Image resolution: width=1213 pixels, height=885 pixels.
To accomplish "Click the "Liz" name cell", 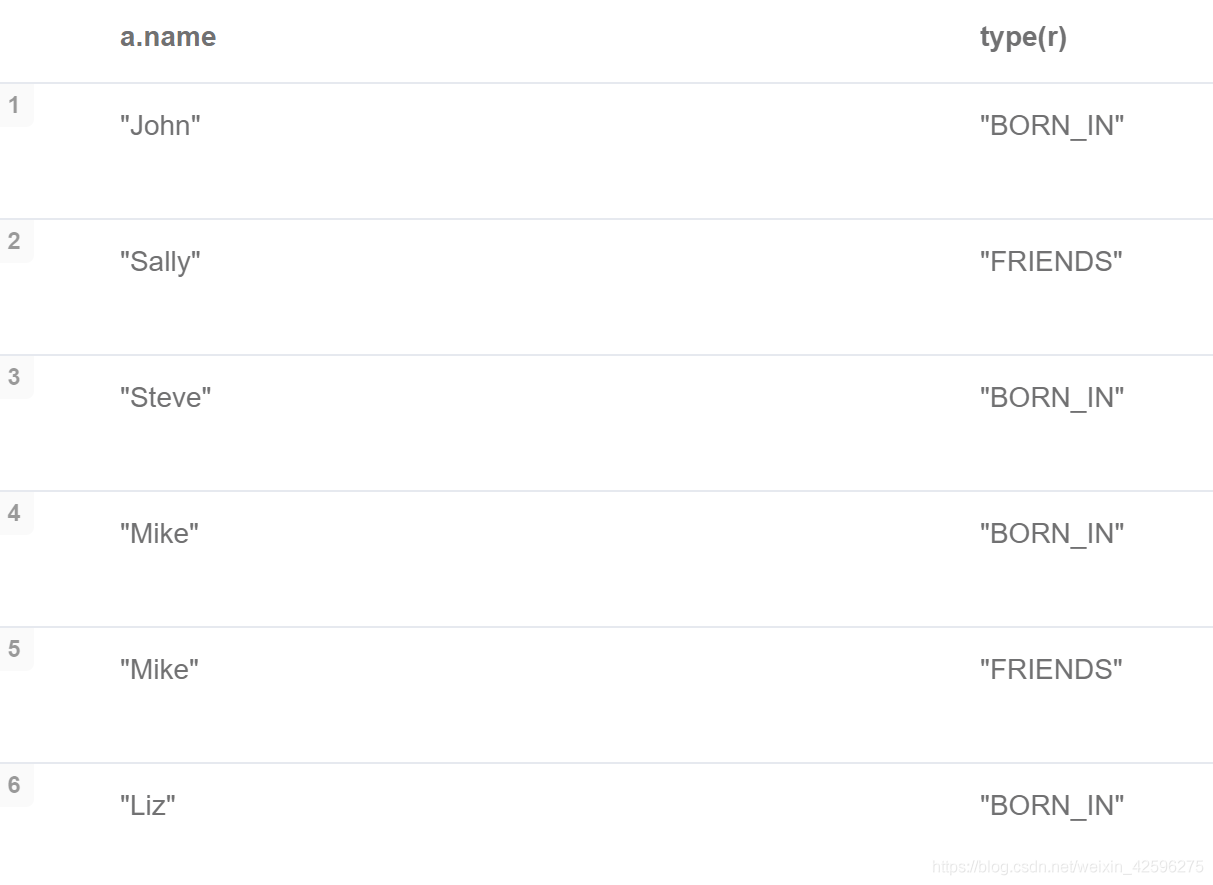I will pos(148,806).
